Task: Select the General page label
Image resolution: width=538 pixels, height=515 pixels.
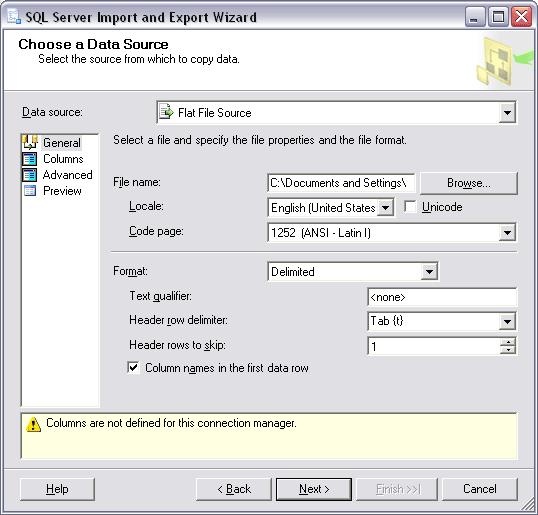Action: pyautogui.click(x=62, y=143)
